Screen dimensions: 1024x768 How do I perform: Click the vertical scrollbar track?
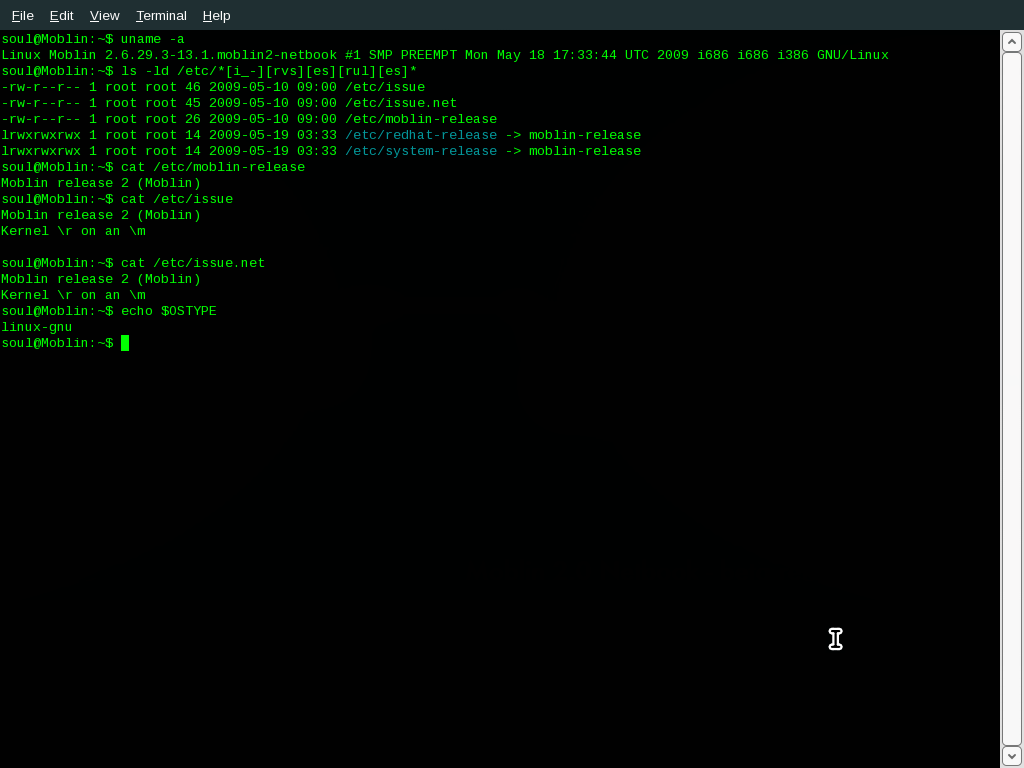(x=1012, y=398)
